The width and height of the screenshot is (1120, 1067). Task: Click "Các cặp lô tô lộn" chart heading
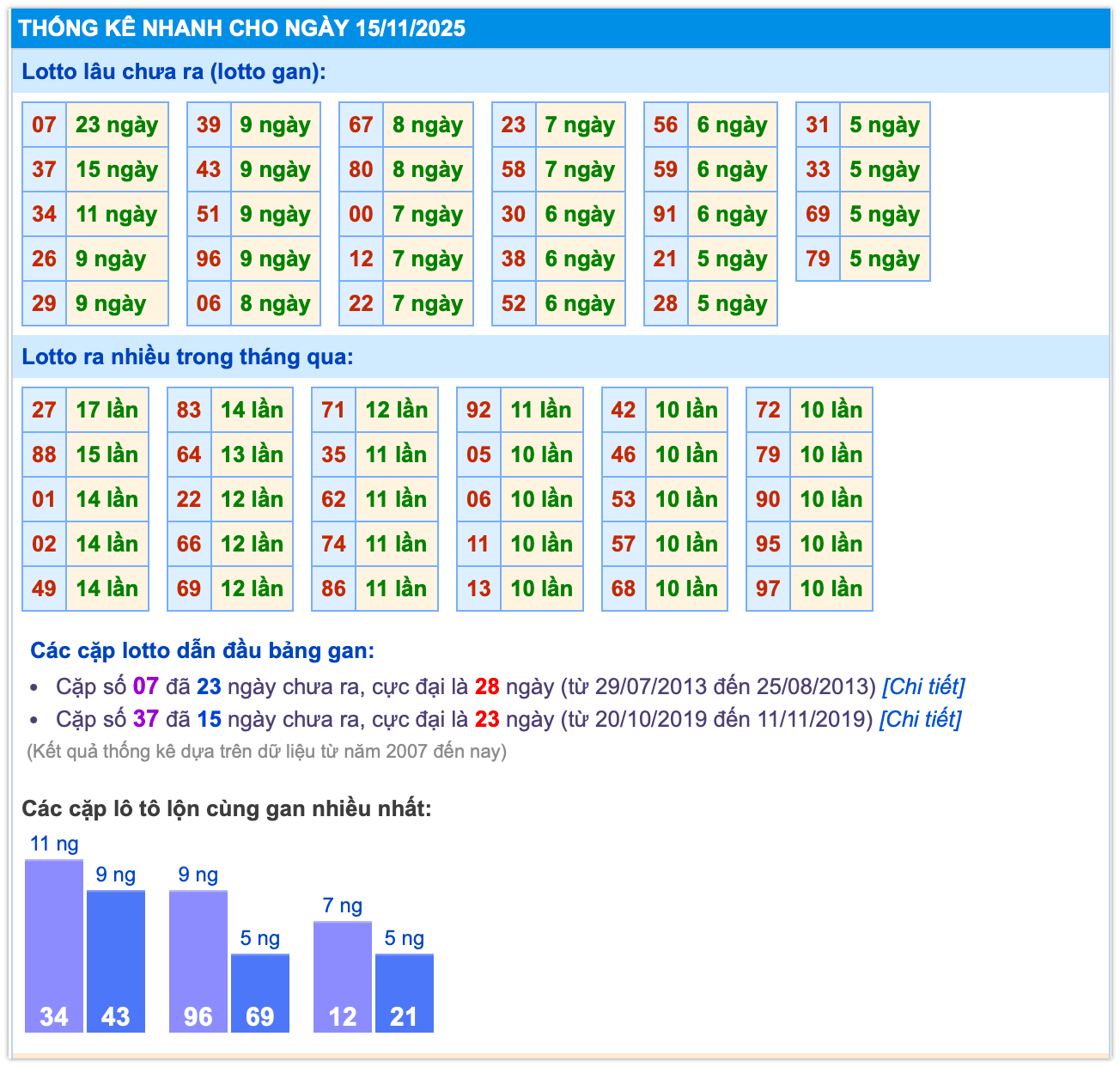coord(227,808)
